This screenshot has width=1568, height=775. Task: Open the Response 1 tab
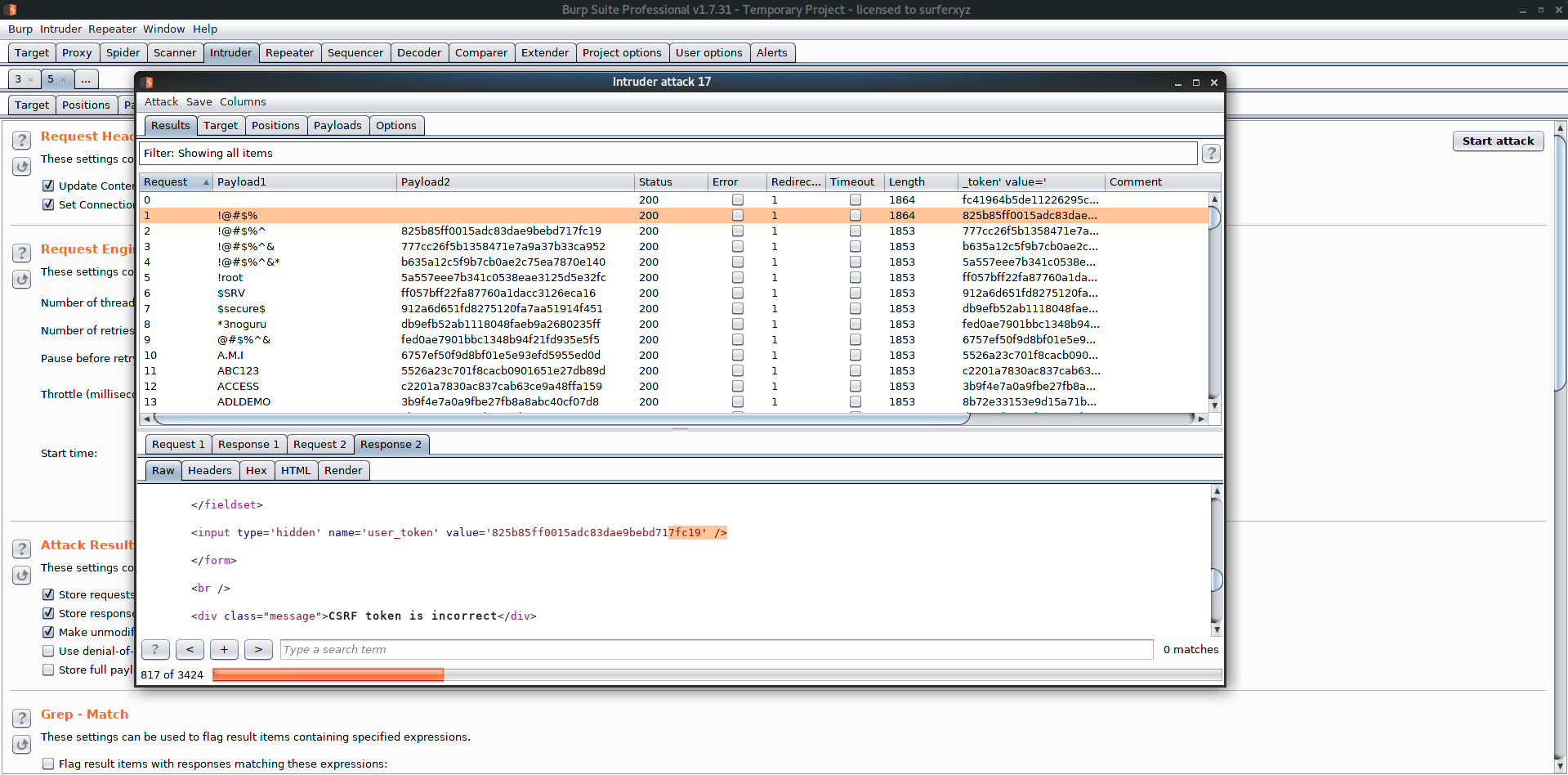coord(248,444)
